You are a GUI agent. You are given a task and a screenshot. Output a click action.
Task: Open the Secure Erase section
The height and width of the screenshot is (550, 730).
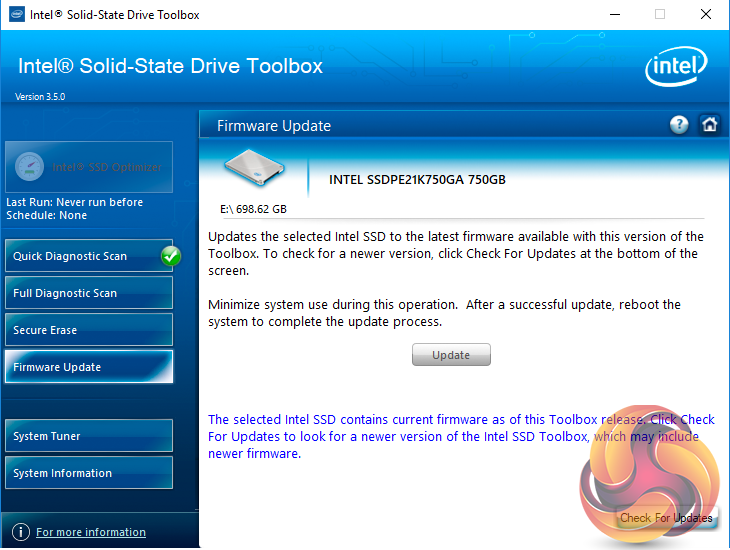89,330
